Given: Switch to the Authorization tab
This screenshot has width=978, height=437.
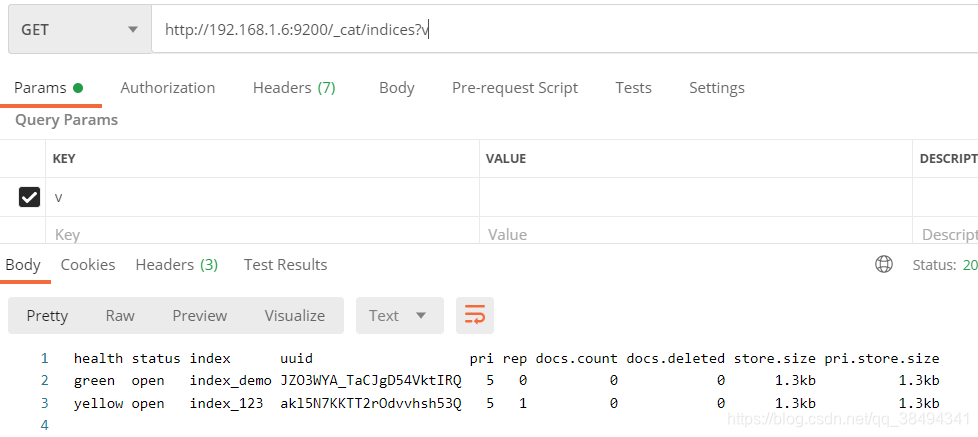Looking at the screenshot, I should click(x=168, y=88).
